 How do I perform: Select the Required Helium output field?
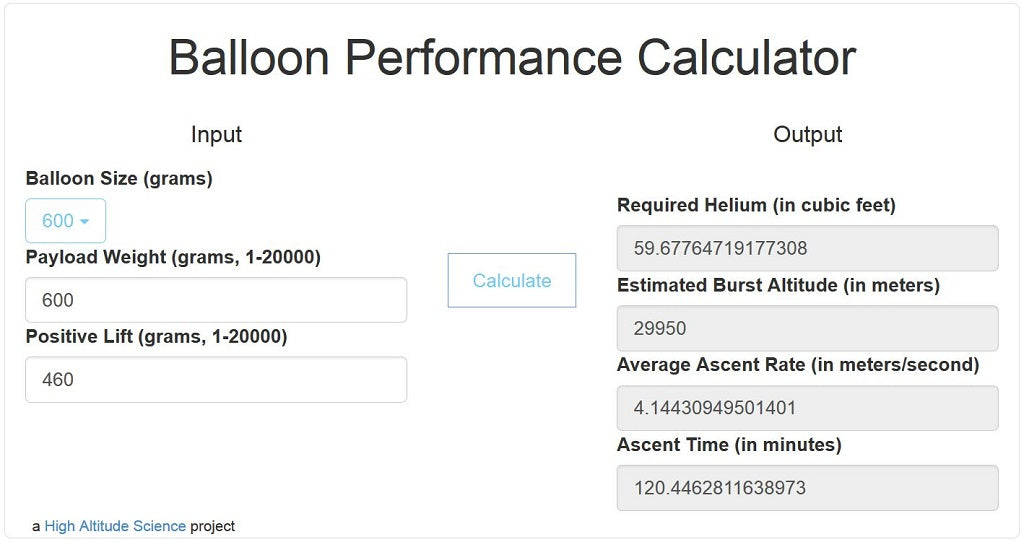807,248
